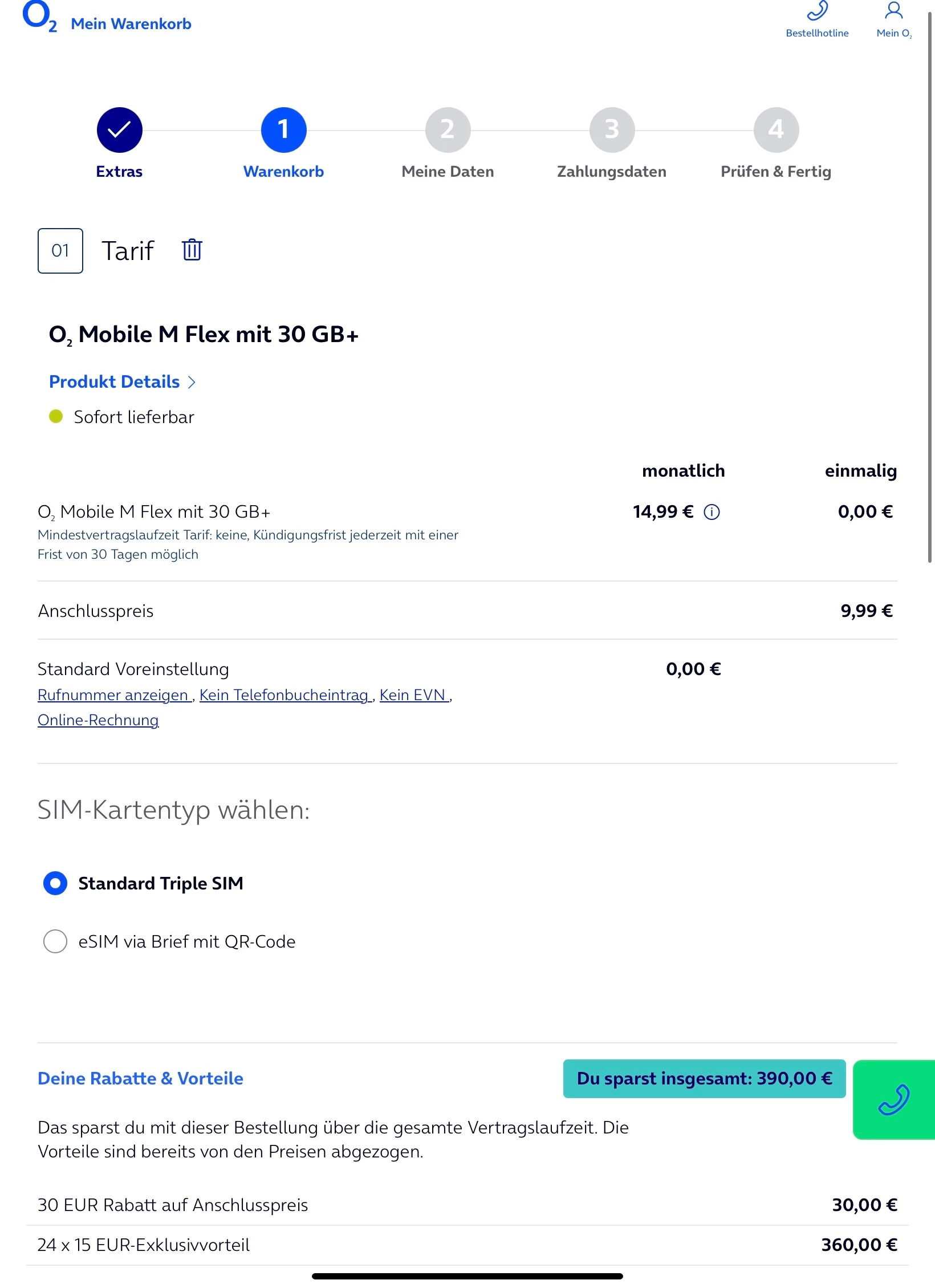Open Mein O2 account icon
This screenshot has height=1288, width=935.
point(893,11)
